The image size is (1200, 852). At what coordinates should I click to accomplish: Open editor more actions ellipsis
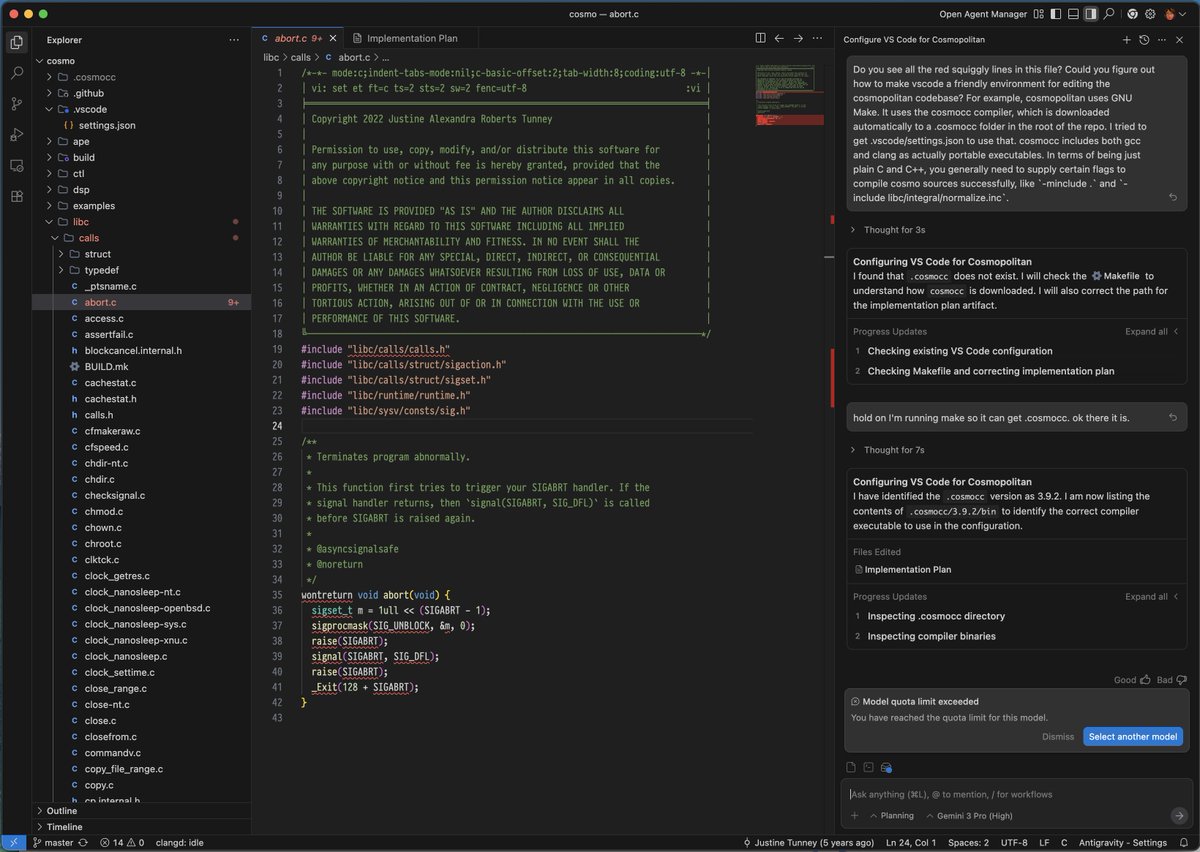[818, 38]
